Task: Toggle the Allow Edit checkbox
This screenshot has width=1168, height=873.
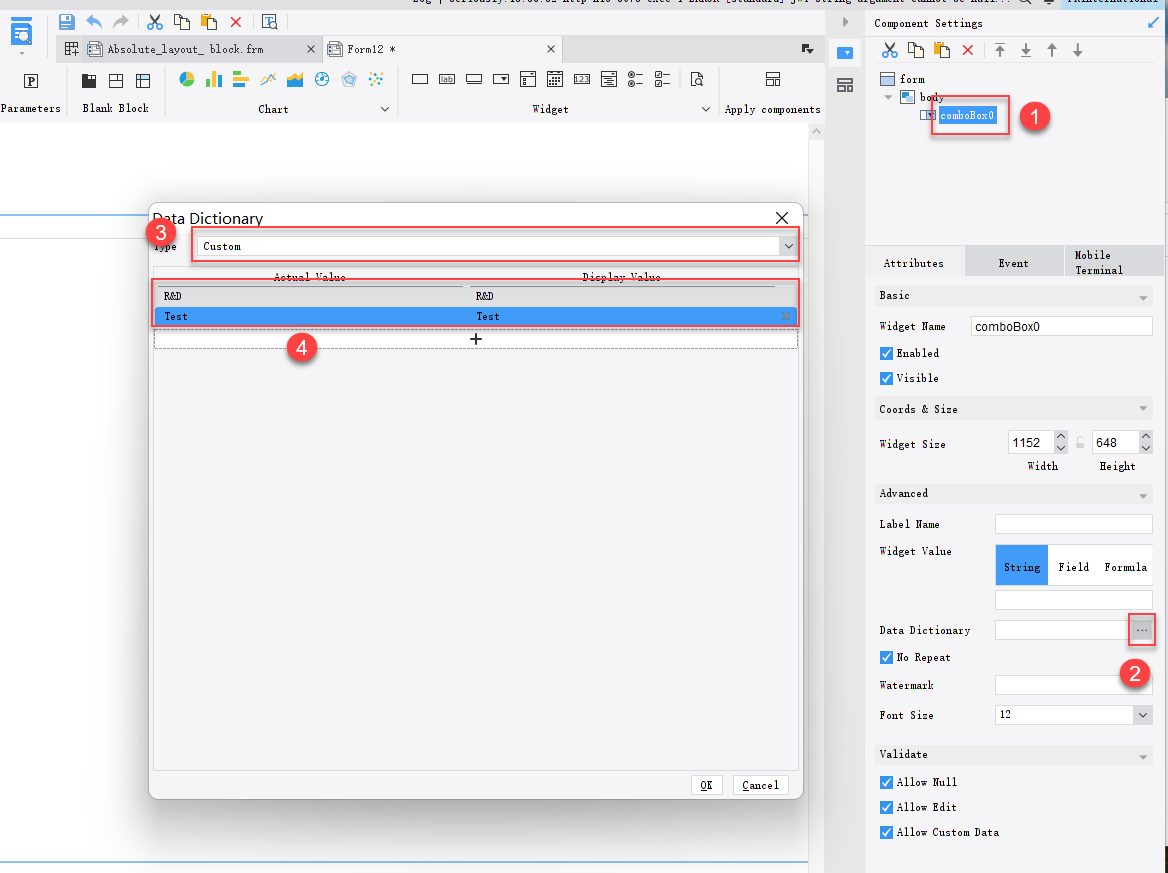Action: point(886,807)
